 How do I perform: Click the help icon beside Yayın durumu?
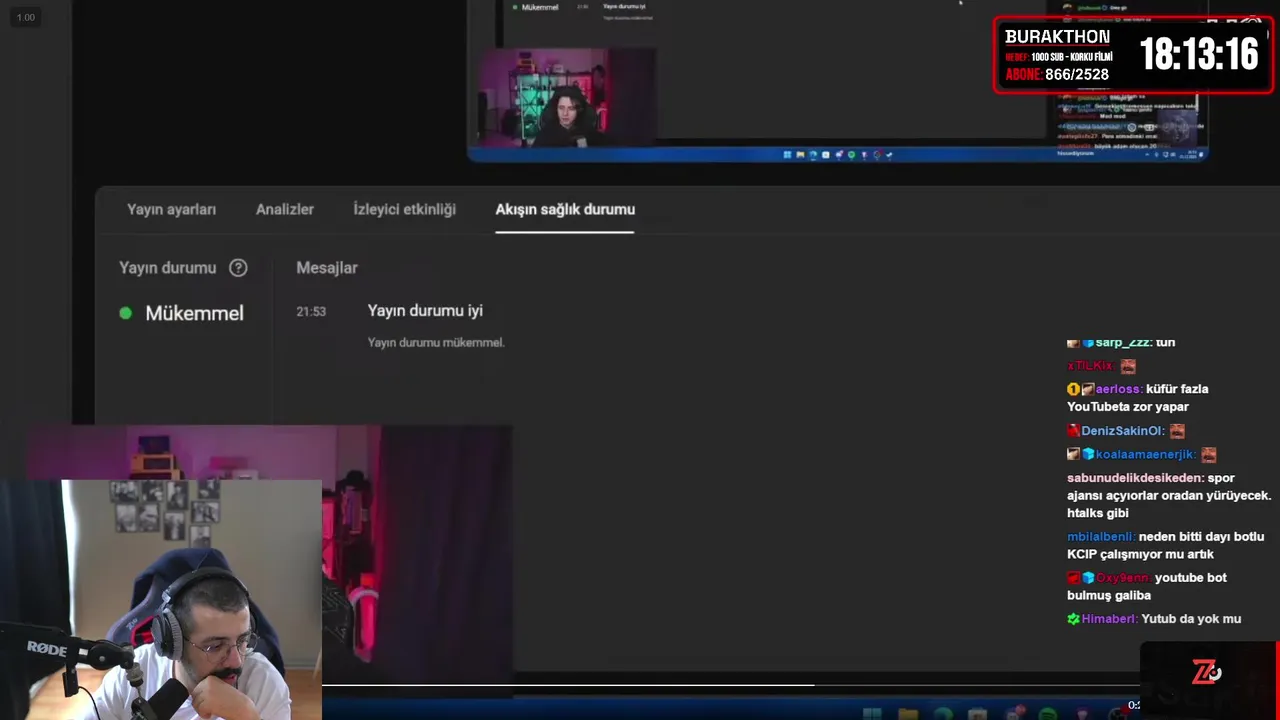click(238, 268)
